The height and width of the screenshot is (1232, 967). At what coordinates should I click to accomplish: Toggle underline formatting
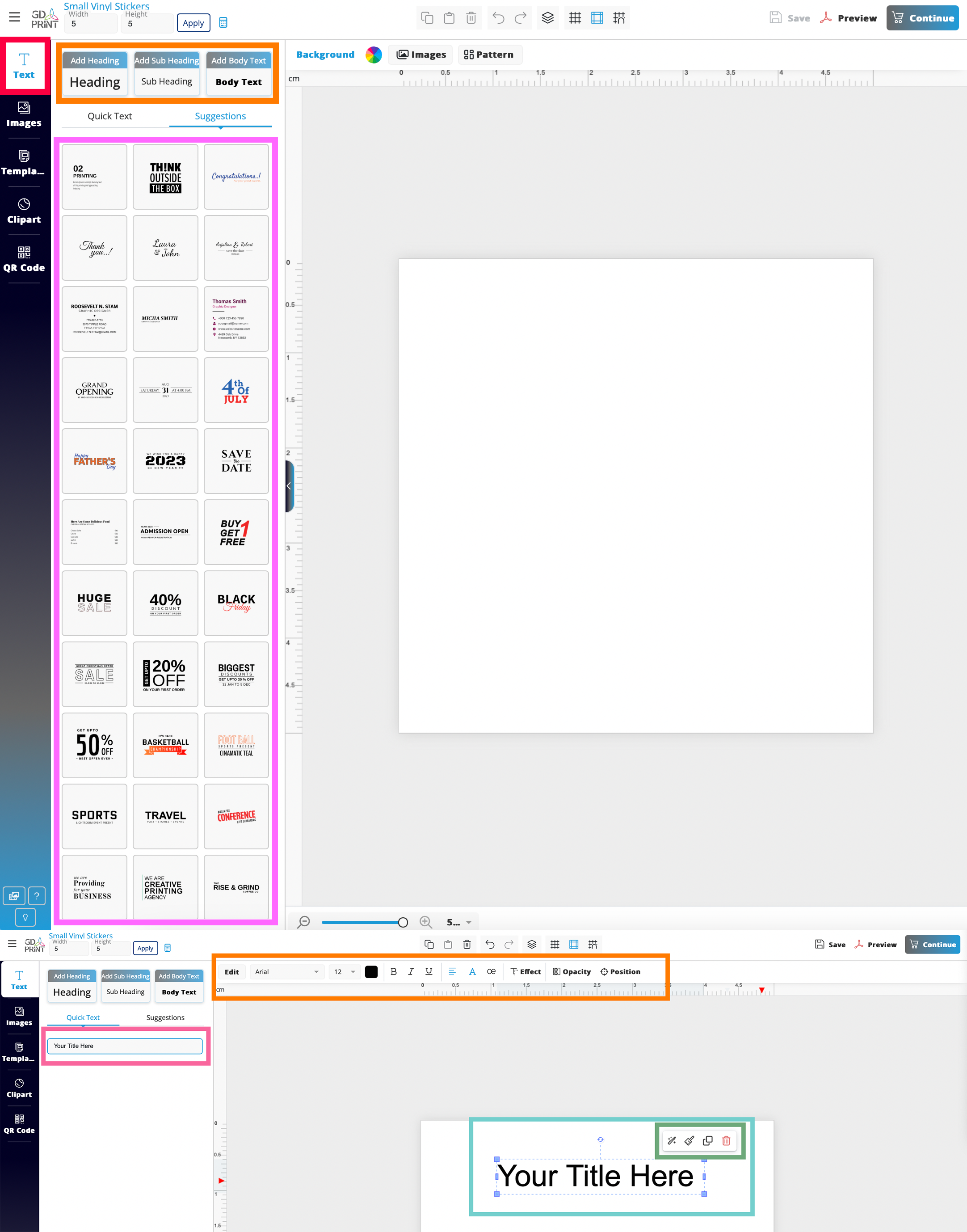click(429, 971)
